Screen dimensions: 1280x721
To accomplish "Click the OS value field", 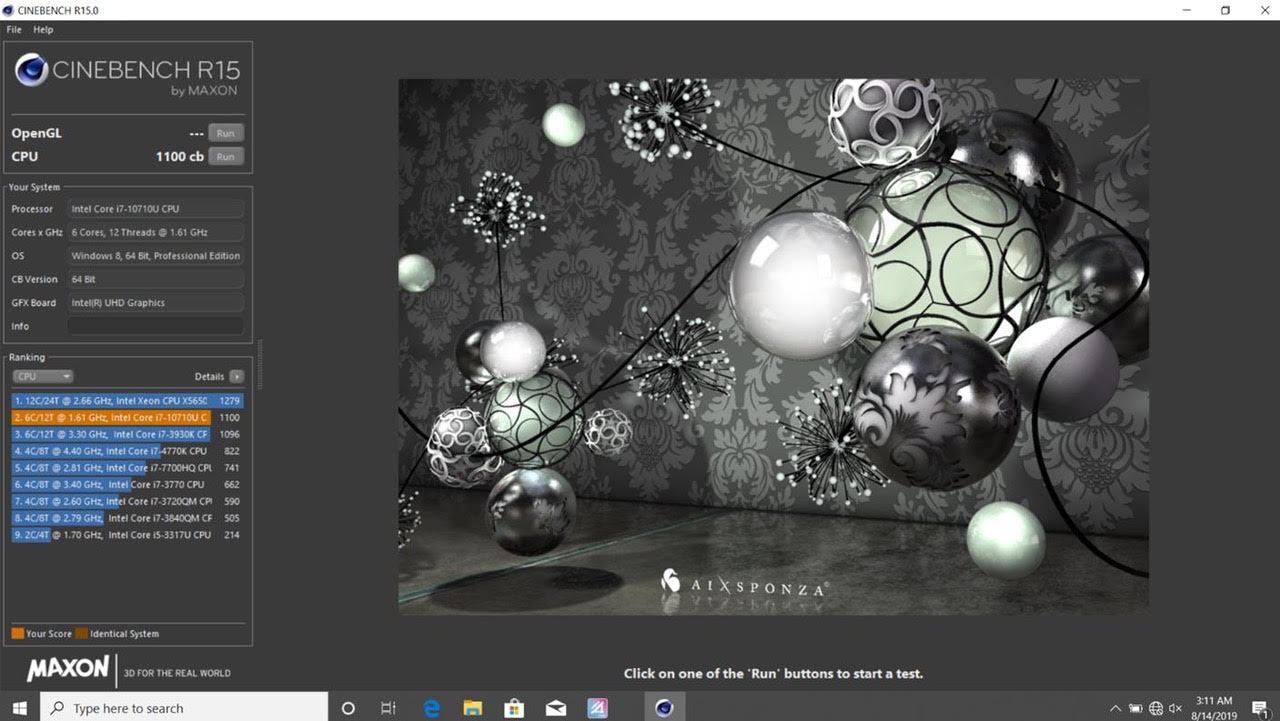I will pos(156,256).
